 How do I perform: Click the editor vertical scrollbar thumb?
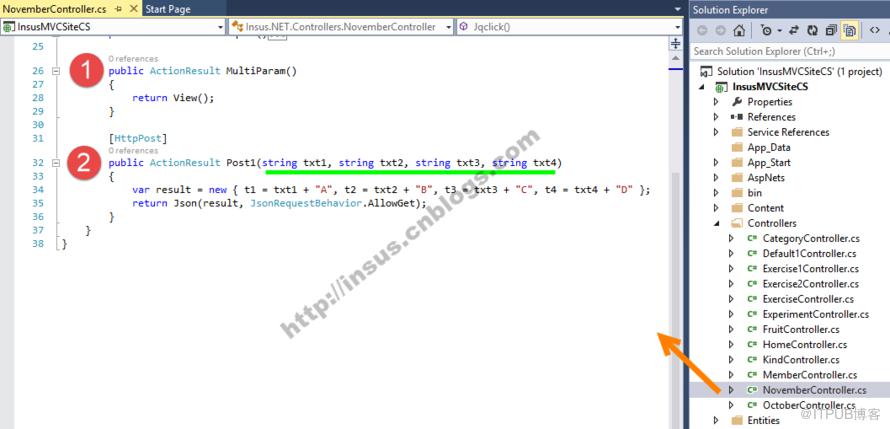(675, 253)
